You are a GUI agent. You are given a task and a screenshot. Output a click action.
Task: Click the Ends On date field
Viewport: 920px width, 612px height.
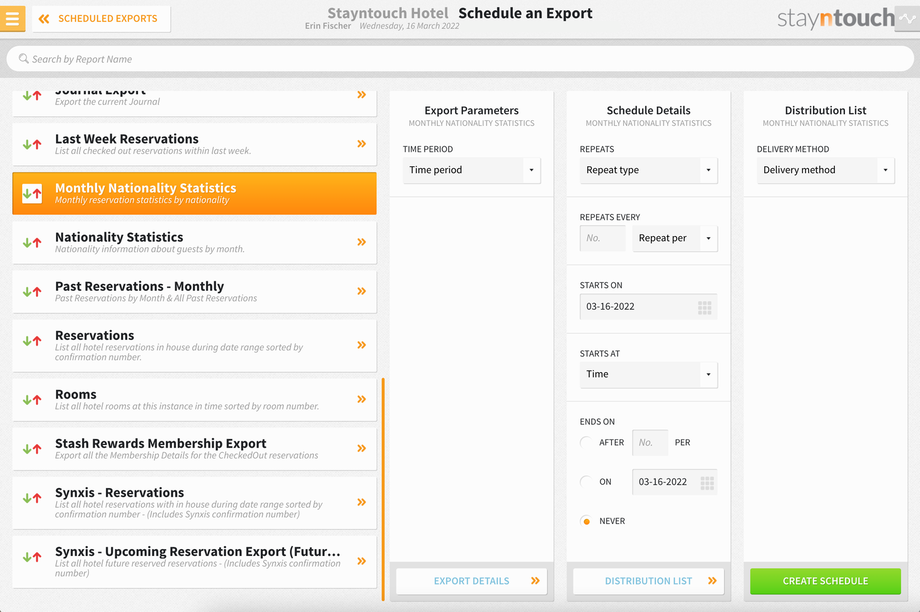click(675, 482)
